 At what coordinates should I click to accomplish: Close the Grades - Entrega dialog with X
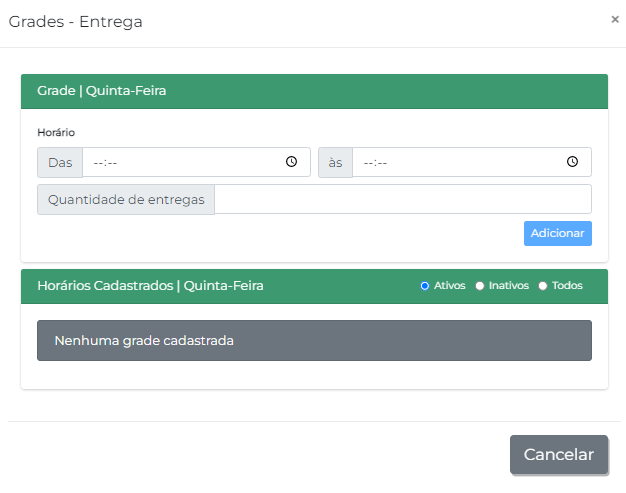click(614, 19)
